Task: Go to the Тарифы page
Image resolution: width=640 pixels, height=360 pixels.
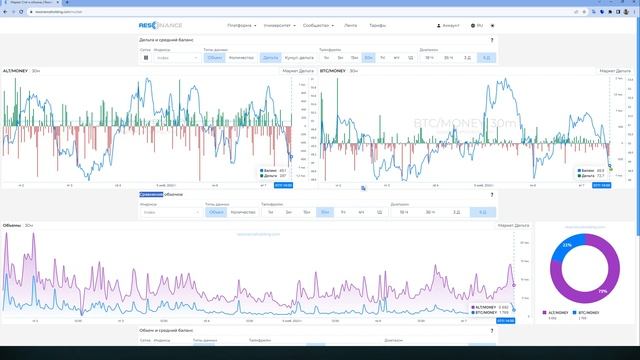Action: [x=377, y=25]
